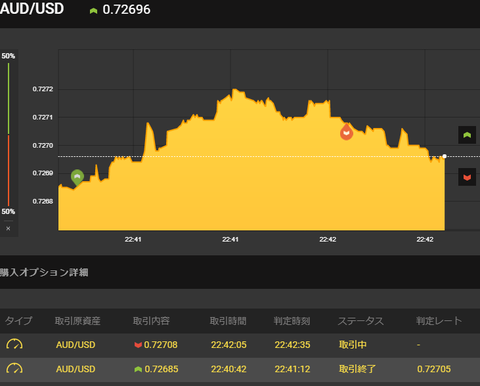Click the AUD/USD pair title
Screen dimensions: 480x386
click(32, 9)
